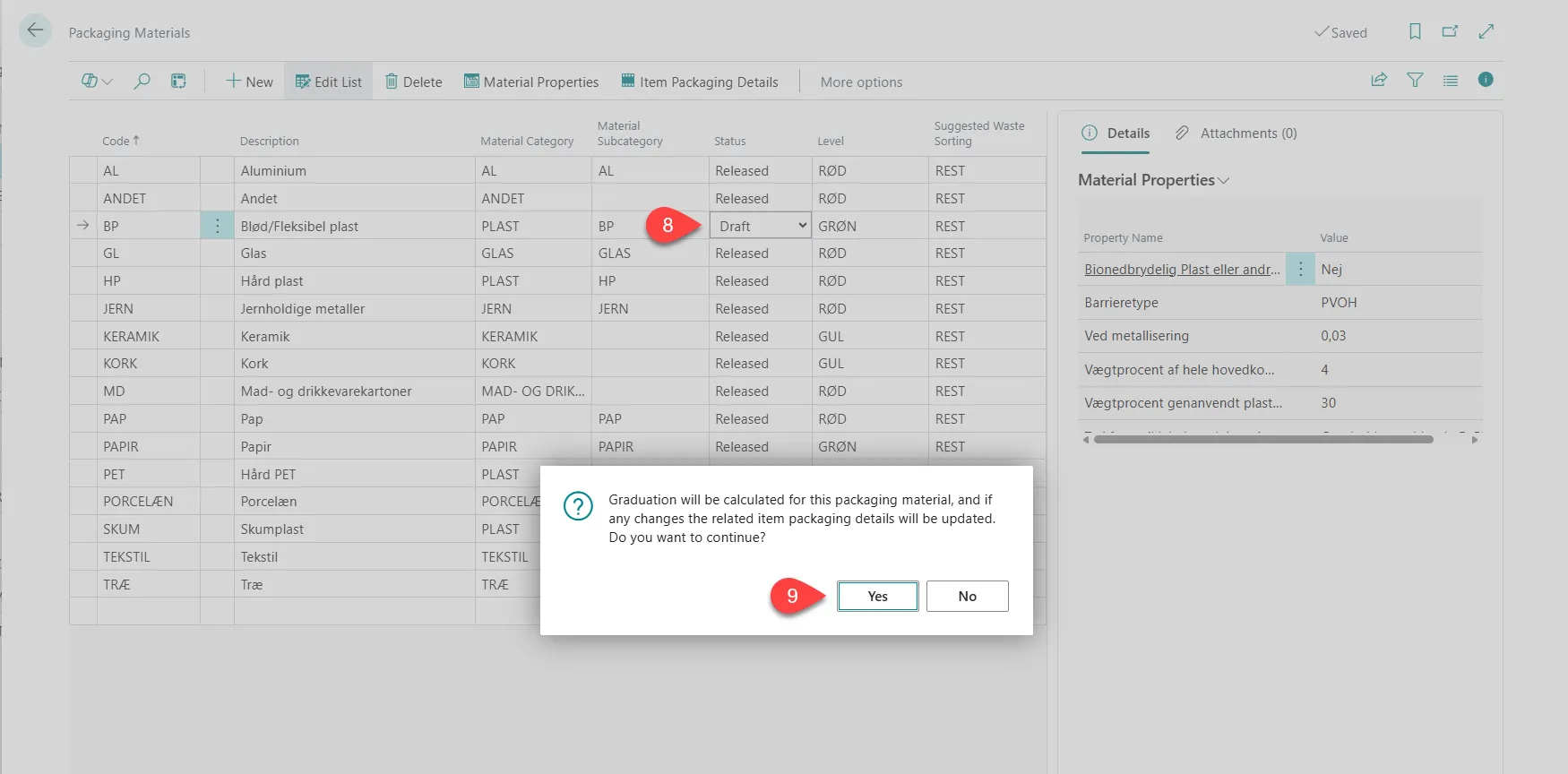
Task: Click GUL level in KERAMIK row
Action: (869, 336)
